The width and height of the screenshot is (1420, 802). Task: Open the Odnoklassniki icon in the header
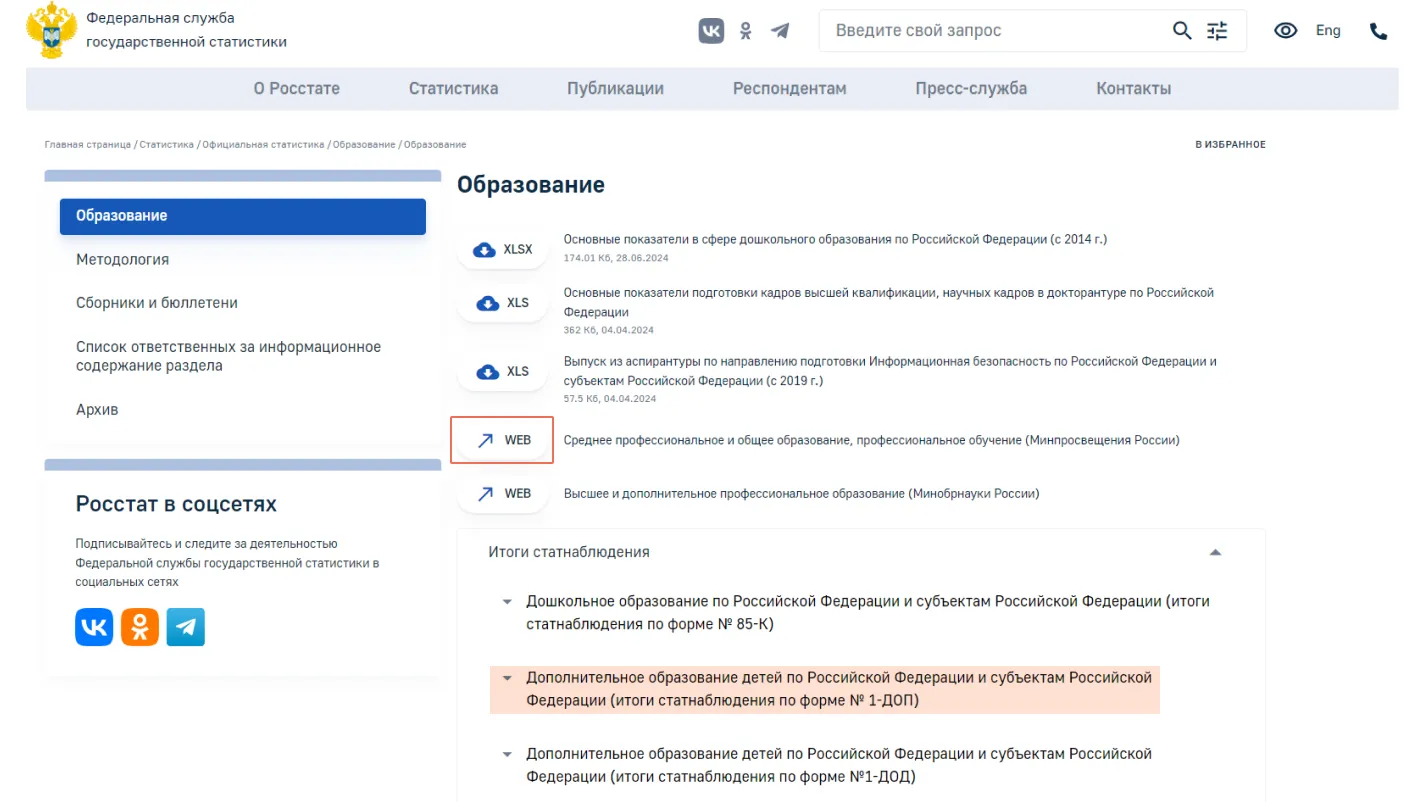[745, 31]
